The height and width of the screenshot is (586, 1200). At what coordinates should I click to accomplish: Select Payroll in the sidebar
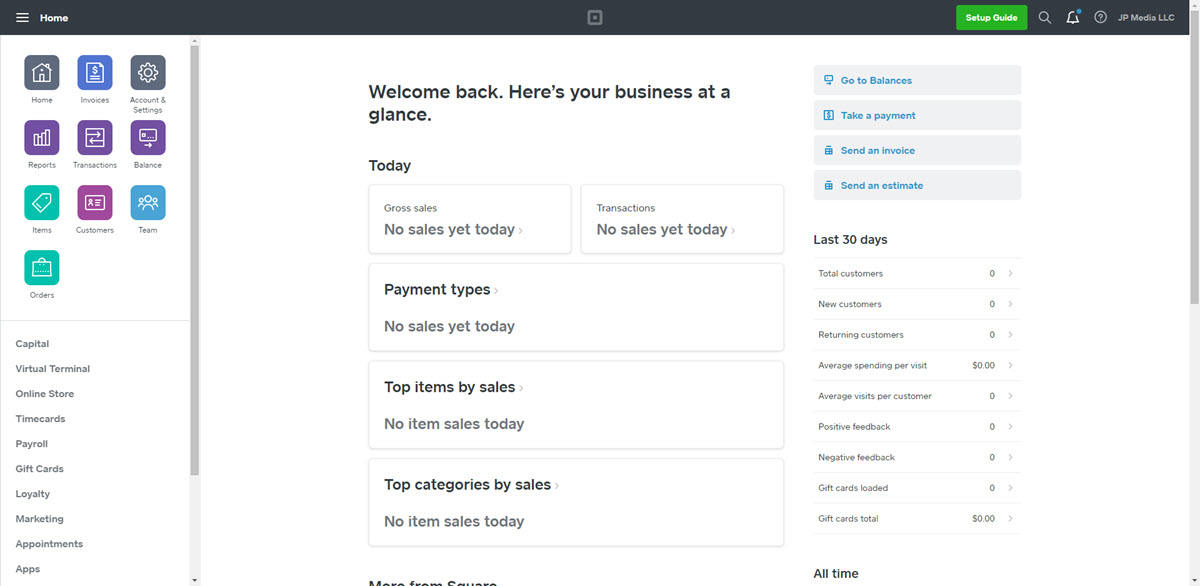click(32, 444)
